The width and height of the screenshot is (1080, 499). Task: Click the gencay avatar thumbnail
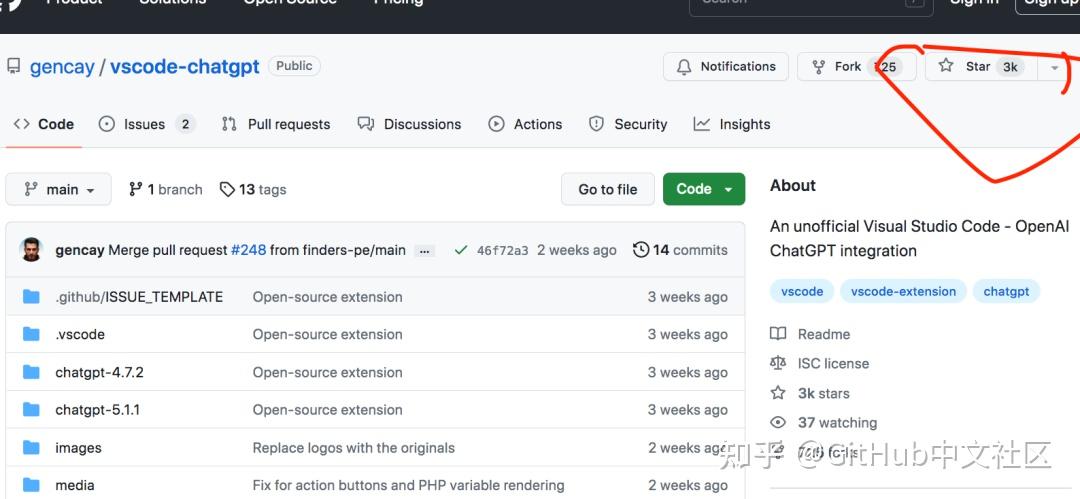point(31,250)
